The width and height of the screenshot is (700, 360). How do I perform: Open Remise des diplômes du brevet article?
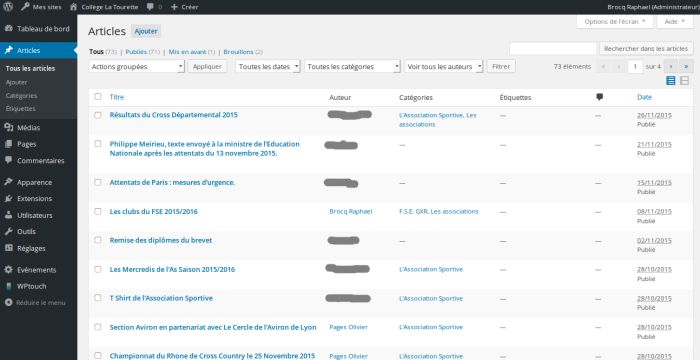pos(161,240)
